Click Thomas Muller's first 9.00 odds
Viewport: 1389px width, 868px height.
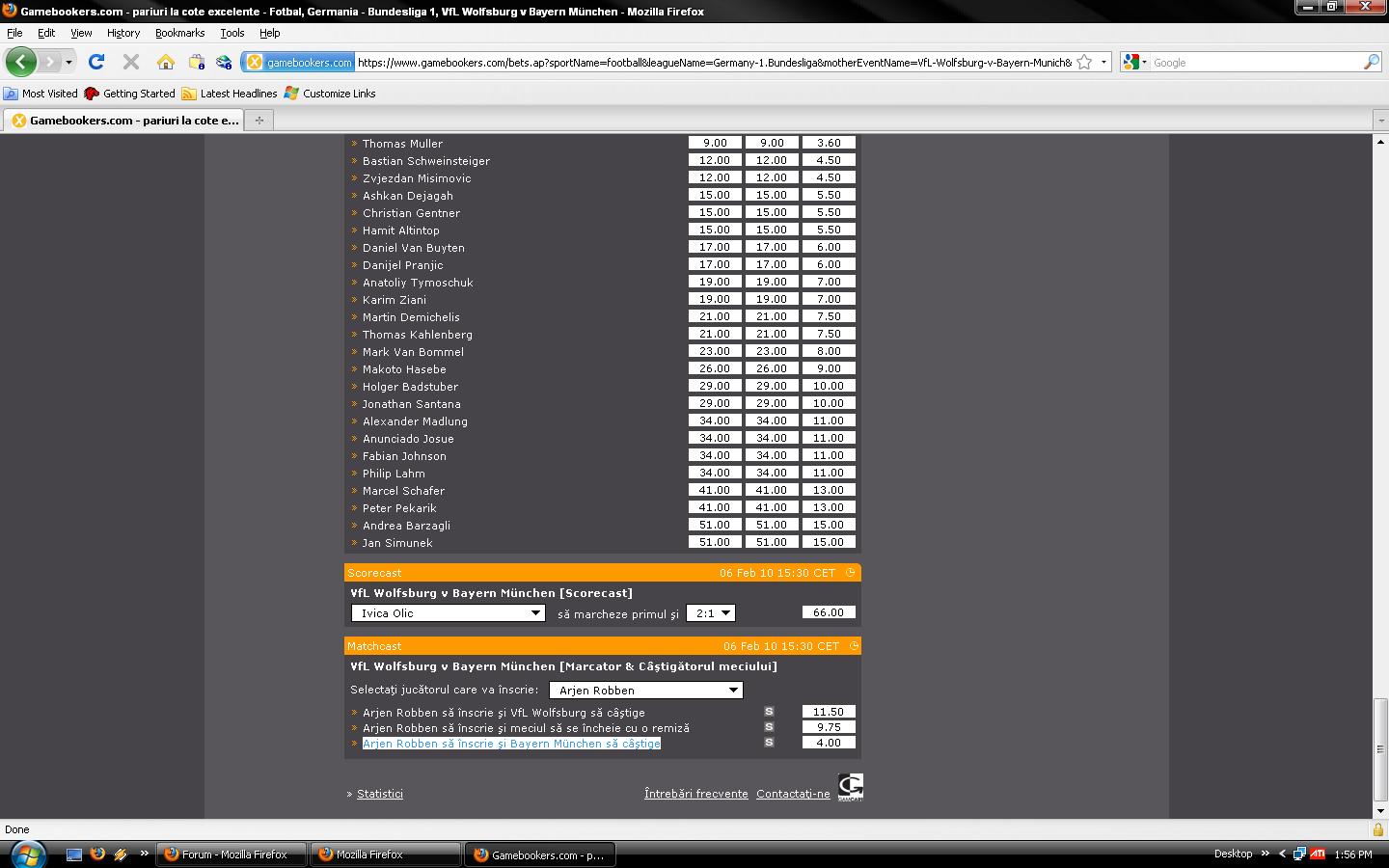point(715,143)
